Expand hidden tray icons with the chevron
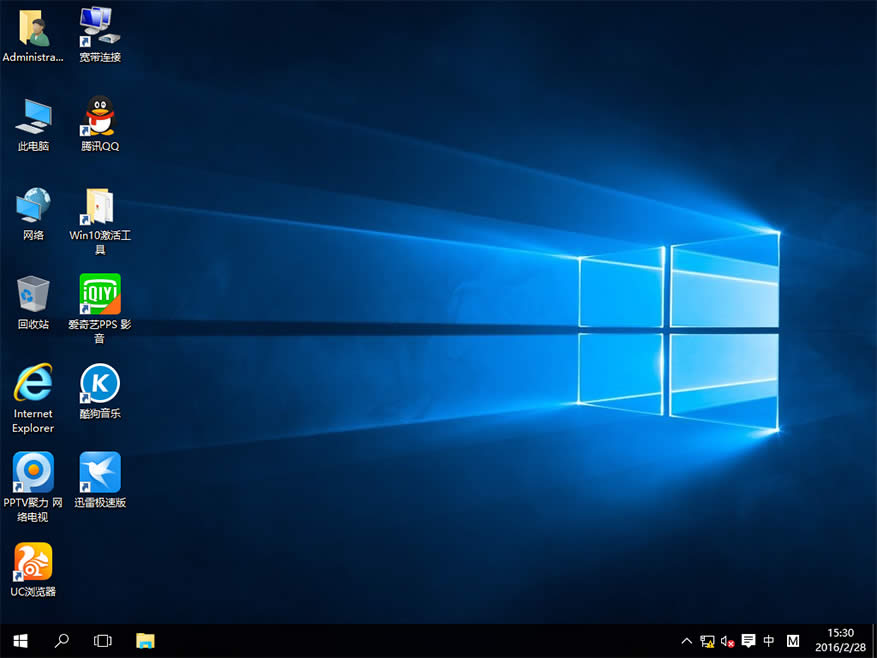Screen dimensions: 877x658 pos(687,640)
